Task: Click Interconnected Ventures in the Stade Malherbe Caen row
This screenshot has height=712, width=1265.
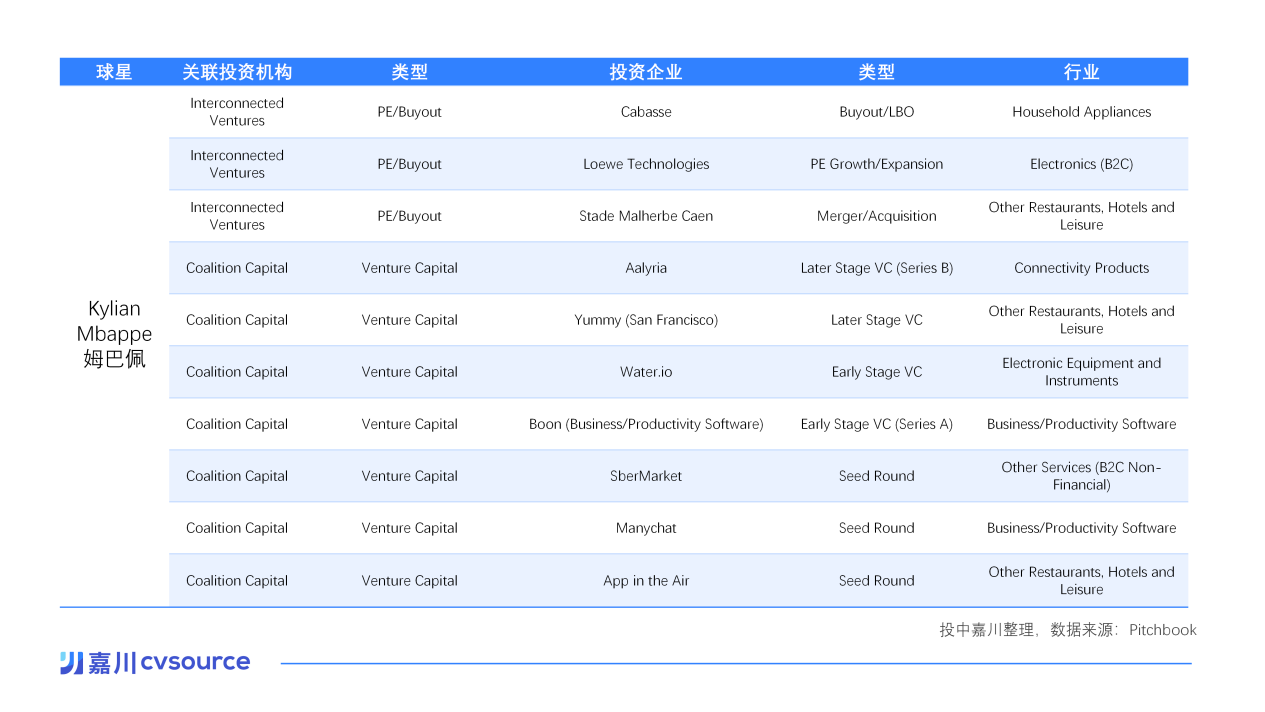Action: point(237,216)
